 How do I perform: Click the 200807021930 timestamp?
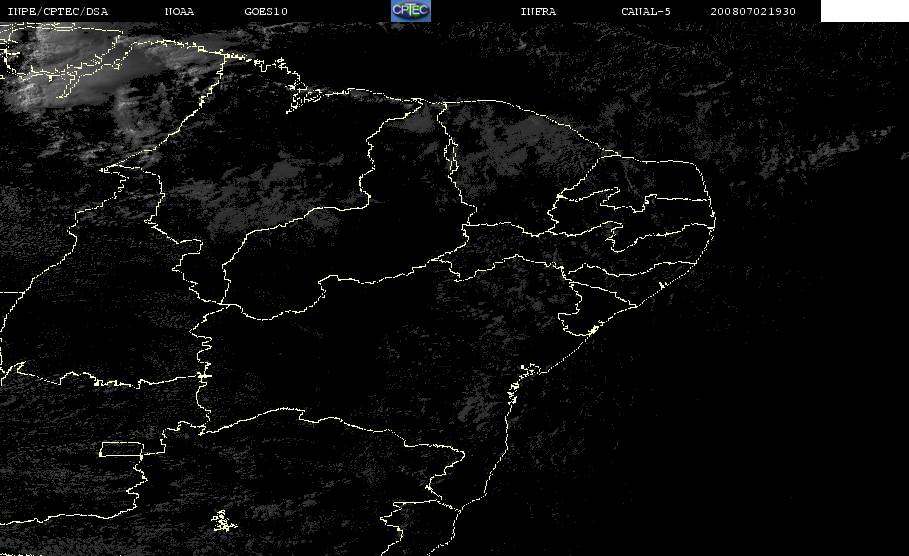pos(753,11)
